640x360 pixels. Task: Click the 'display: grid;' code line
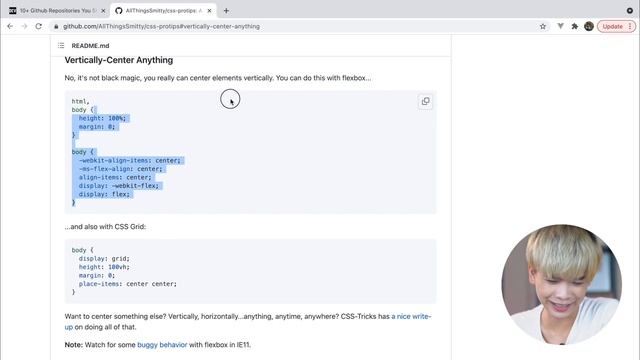(104, 258)
